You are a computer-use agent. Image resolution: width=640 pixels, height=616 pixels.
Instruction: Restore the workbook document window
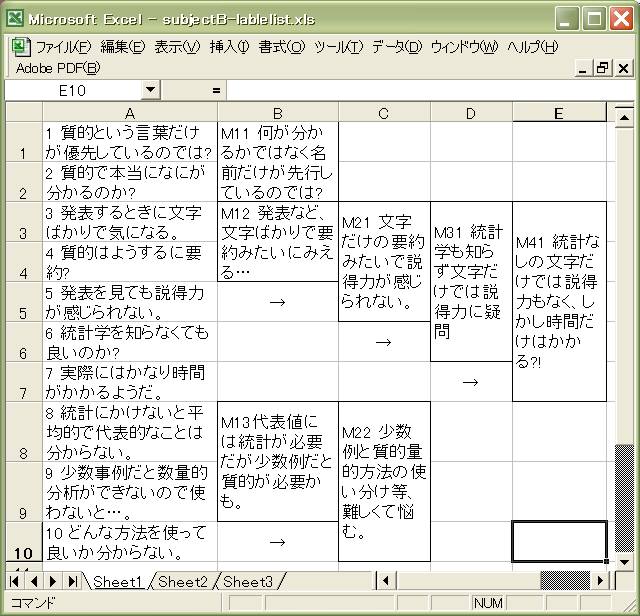[x=602, y=68]
